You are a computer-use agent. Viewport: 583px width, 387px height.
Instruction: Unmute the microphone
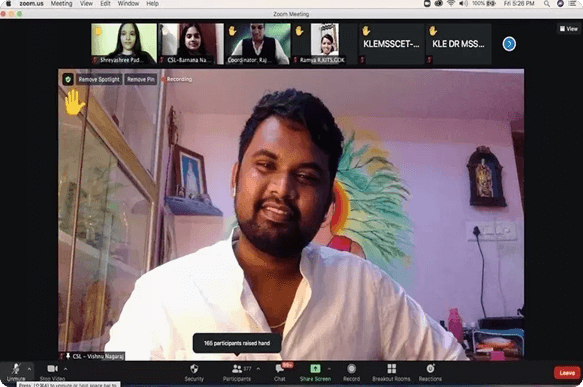tap(16, 372)
